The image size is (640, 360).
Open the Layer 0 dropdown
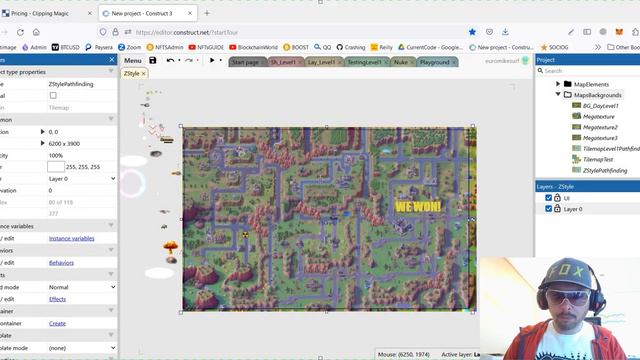tap(82, 179)
